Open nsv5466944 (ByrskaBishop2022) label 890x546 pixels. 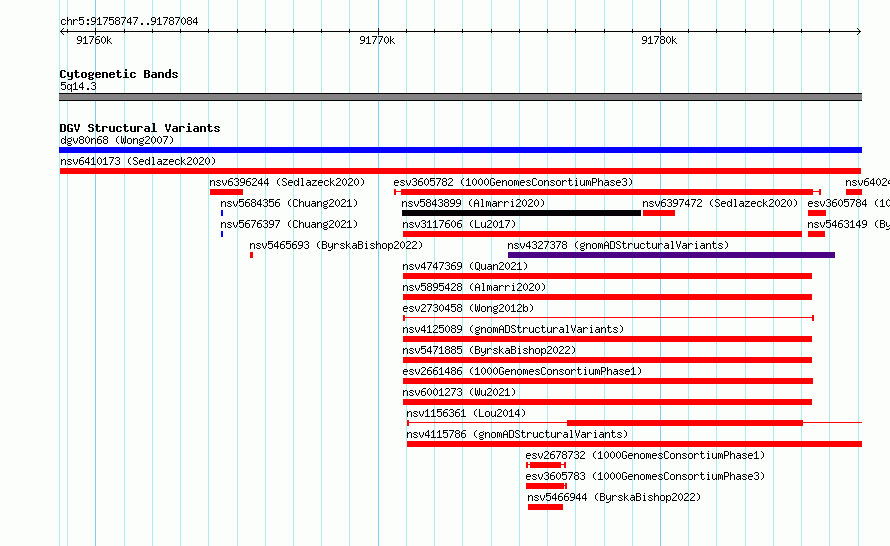coord(614,497)
